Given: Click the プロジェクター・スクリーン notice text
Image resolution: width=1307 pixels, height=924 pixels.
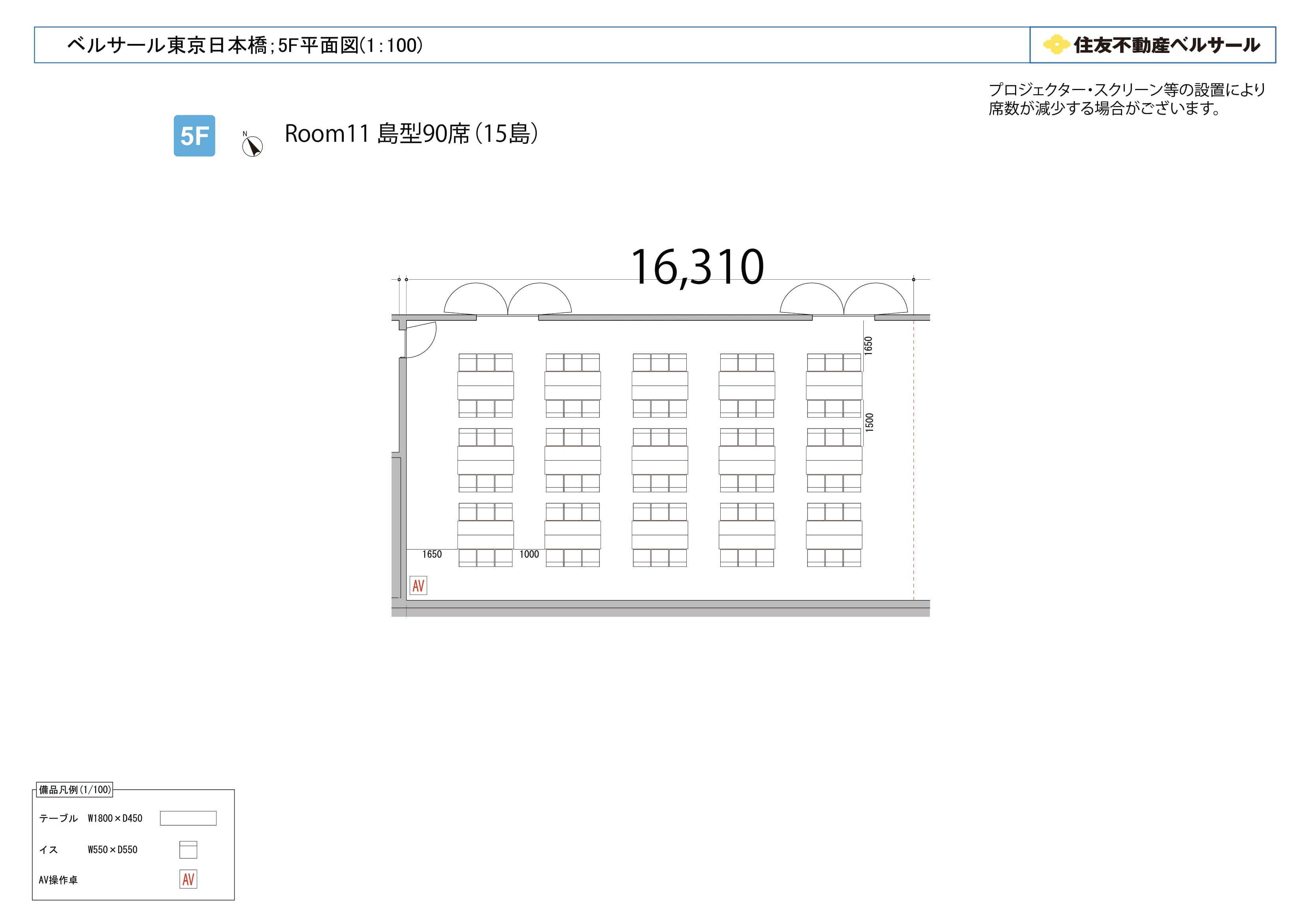Looking at the screenshot, I should tap(1127, 90).
